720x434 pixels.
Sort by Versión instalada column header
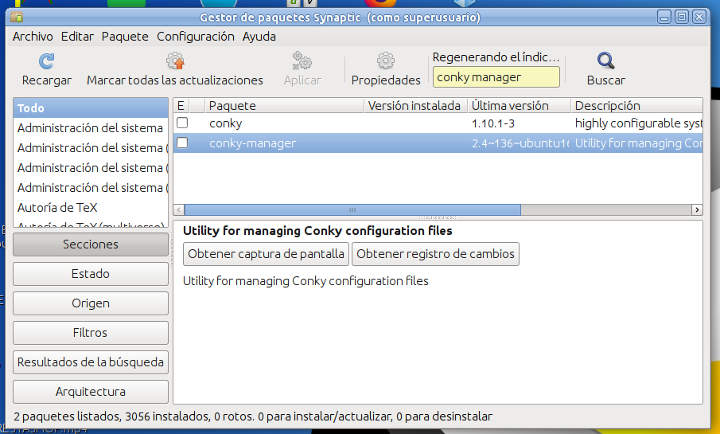click(x=416, y=106)
